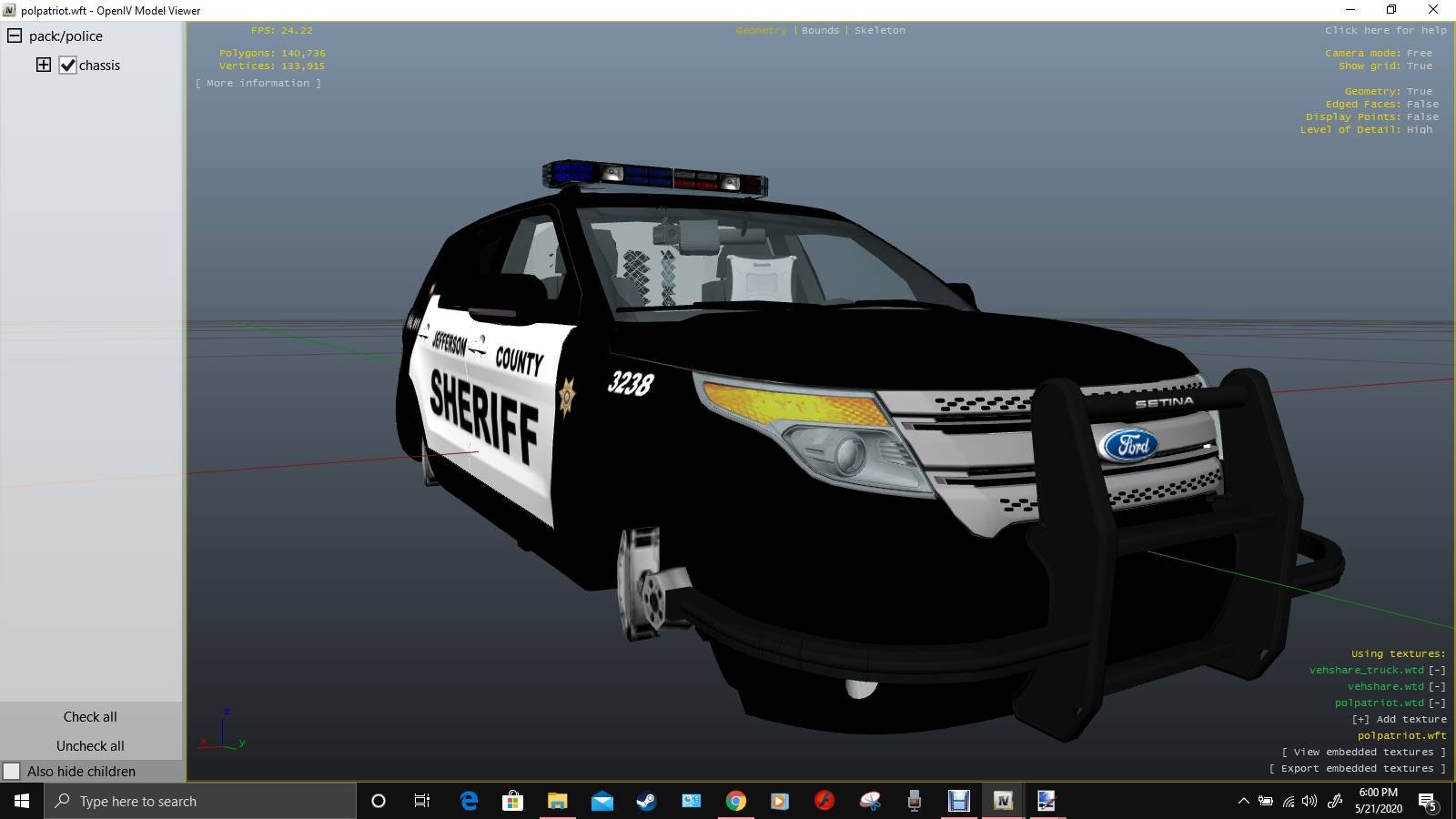Change the Camera mode Free value
1456x819 pixels.
(x=1420, y=53)
